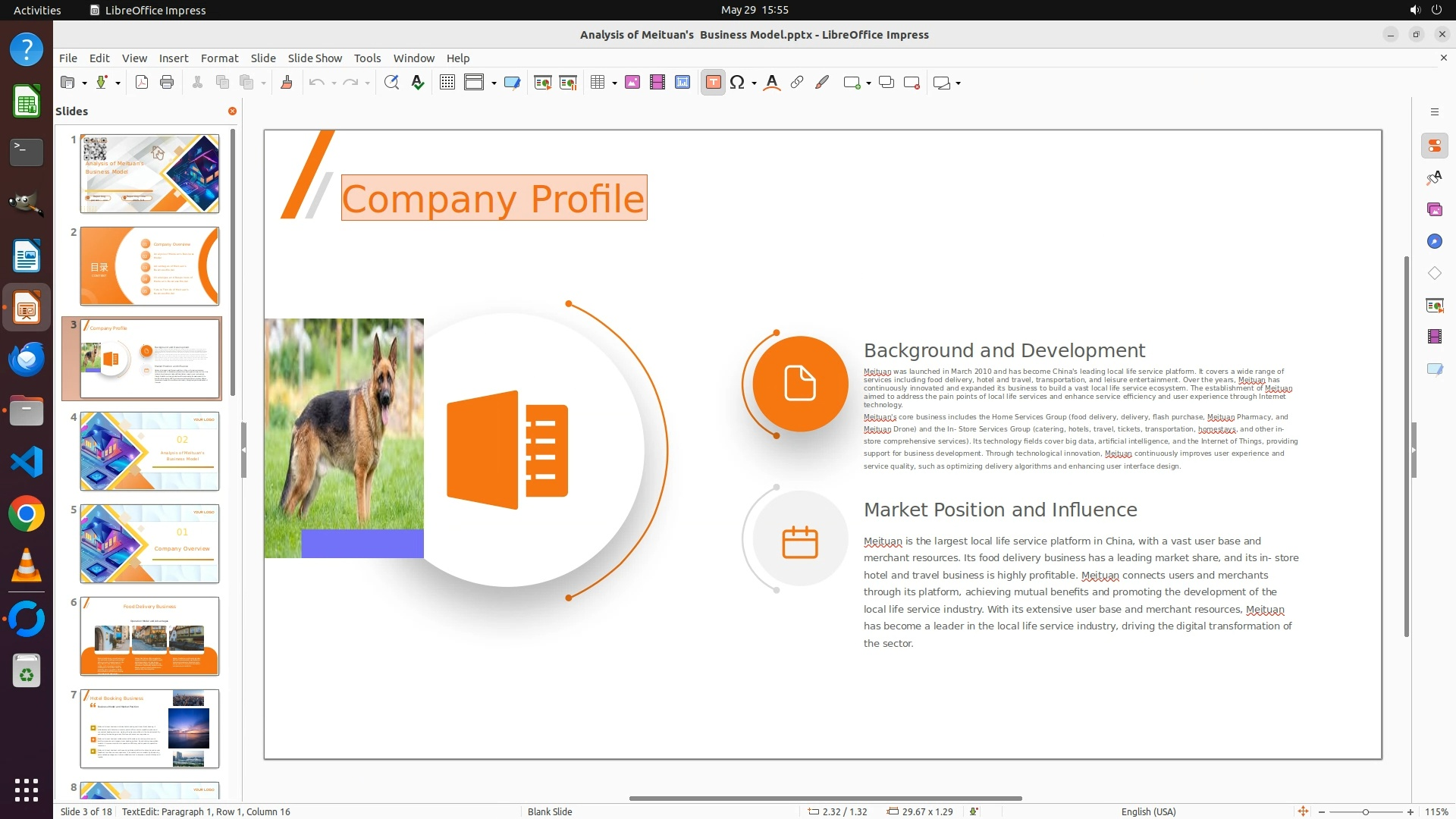Open the New Slide dropdown arrow
Image resolution: width=1456 pixels, height=819 pixels.
coord(868,83)
